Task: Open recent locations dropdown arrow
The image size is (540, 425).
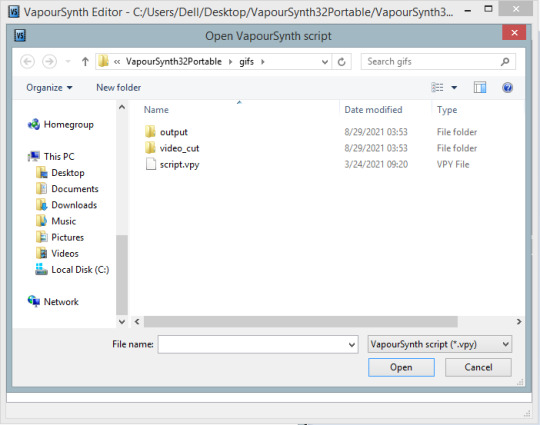Action: [68, 62]
